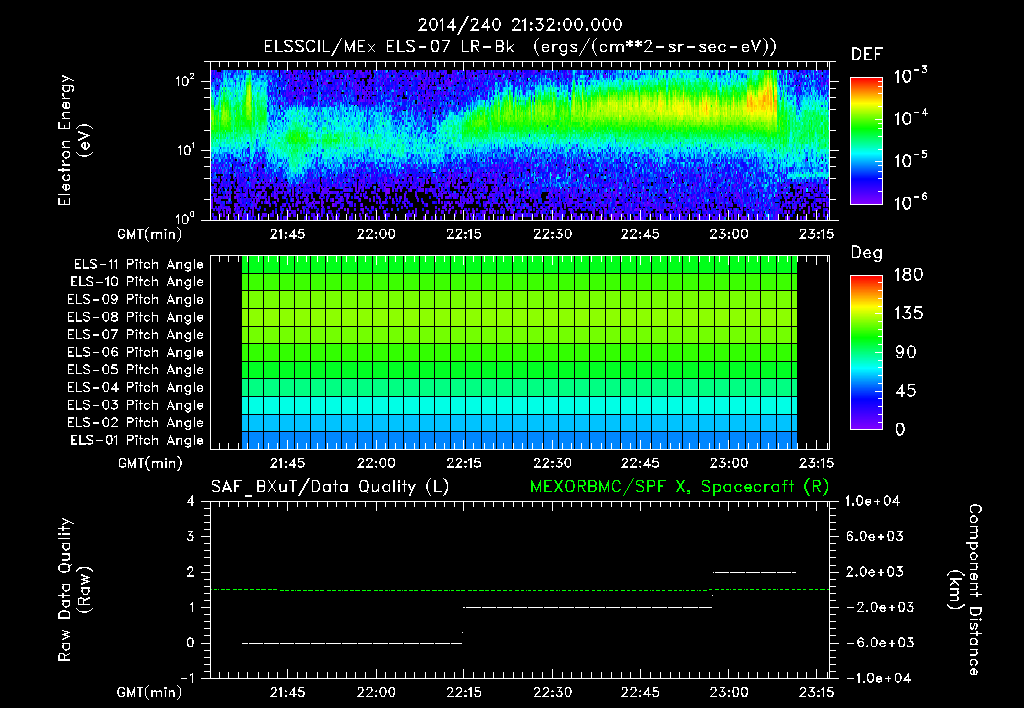This screenshot has height=708, width=1024.
Task: Select the plot timestamp 2014/240 21:32:00.000
Action: tap(520, 25)
